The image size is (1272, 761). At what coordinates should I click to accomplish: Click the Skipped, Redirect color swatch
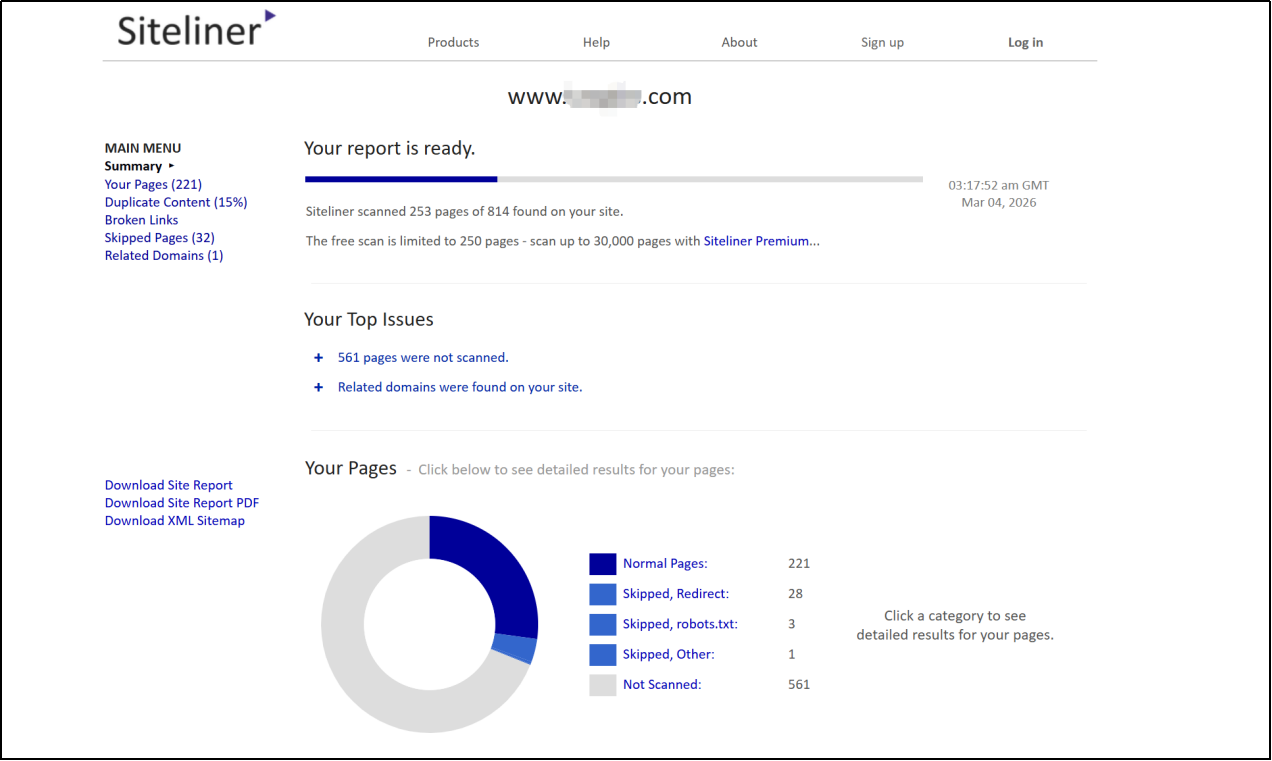602,594
